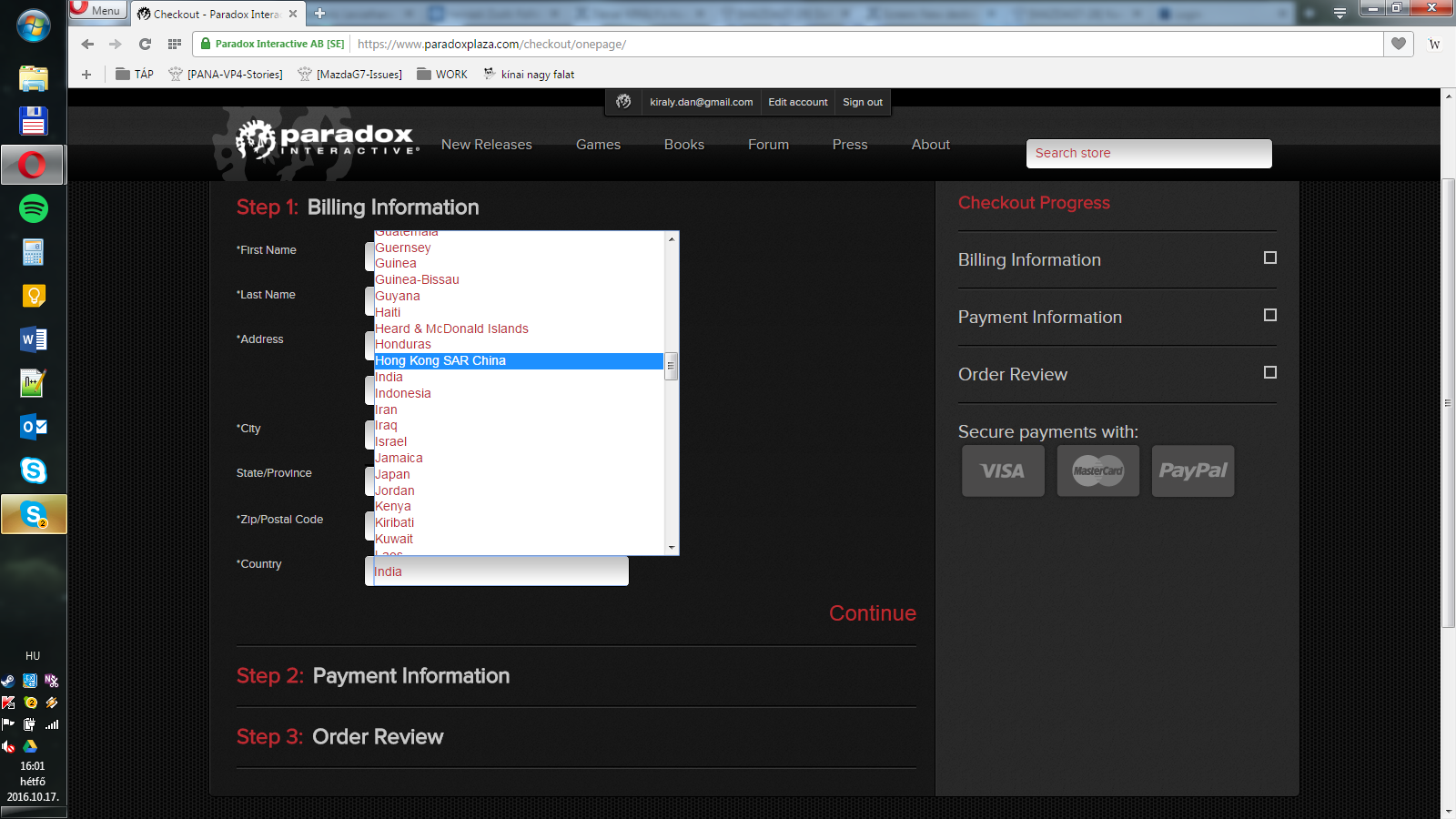Click the Billing Information progress checkbox
The image size is (1456, 819).
(x=1270, y=258)
